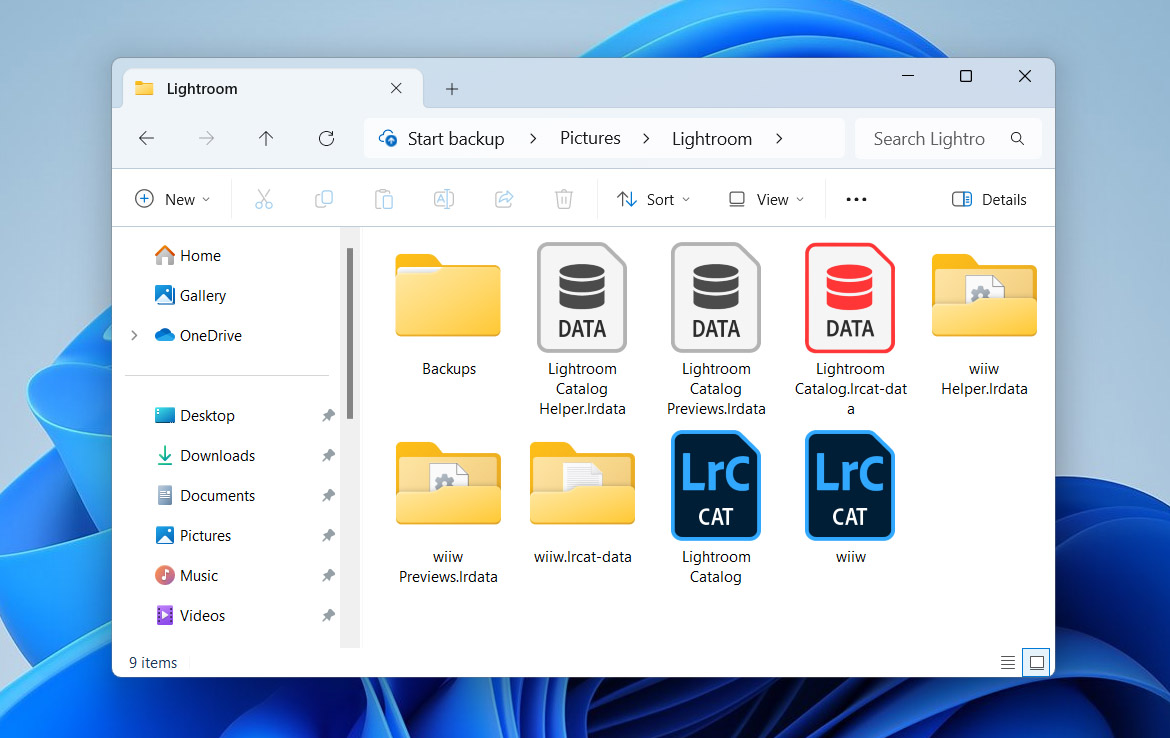Image resolution: width=1170 pixels, height=738 pixels.
Task: Open Pictures in the sidebar
Action: click(193, 536)
